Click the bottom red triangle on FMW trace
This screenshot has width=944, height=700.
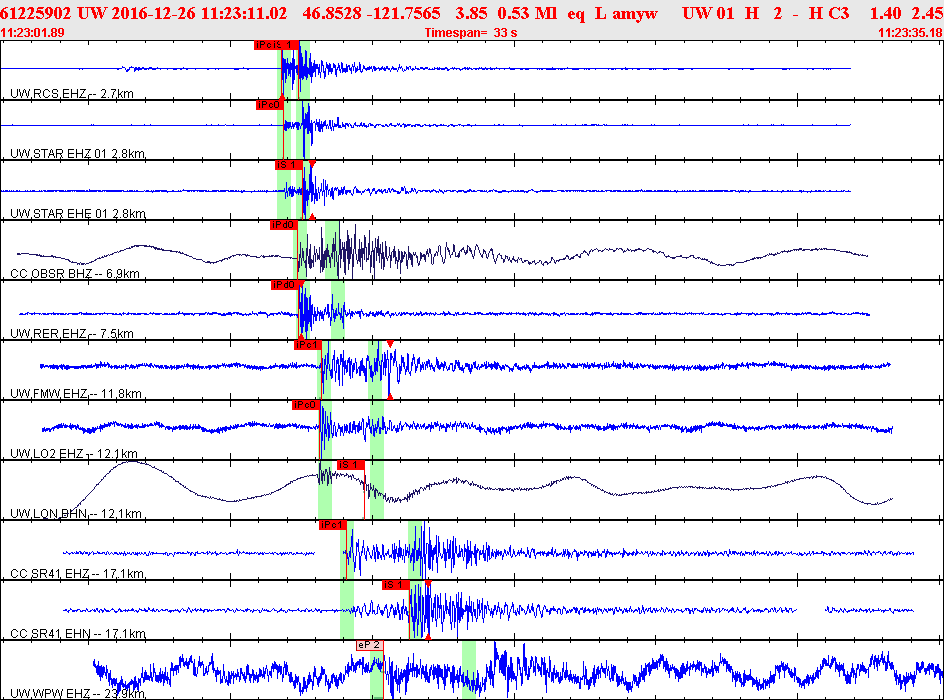click(x=390, y=396)
